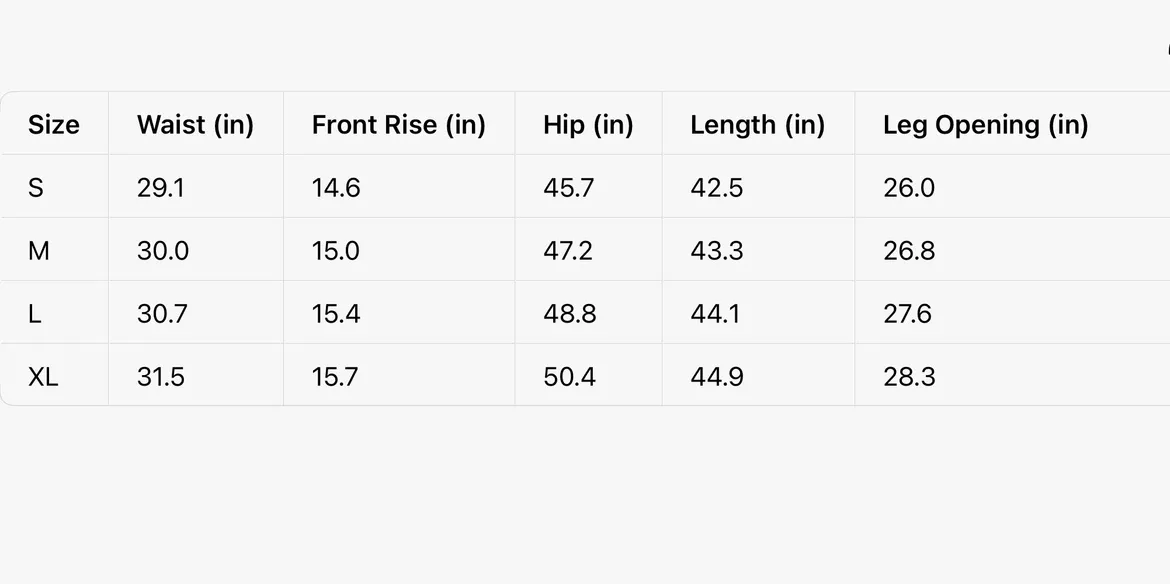Click the Size column header

(x=53, y=125)
